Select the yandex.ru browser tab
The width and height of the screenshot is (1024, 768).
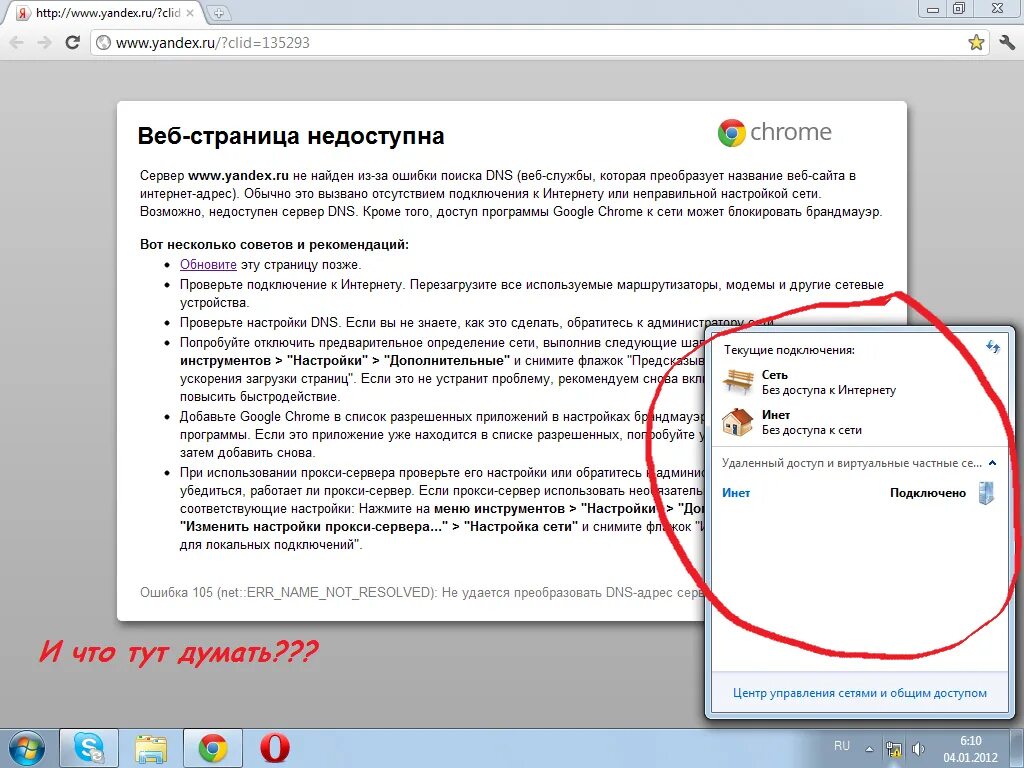pos(105,12)
